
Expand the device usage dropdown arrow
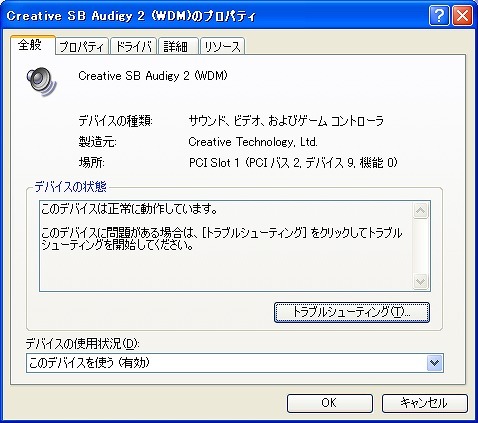point(434,363)
